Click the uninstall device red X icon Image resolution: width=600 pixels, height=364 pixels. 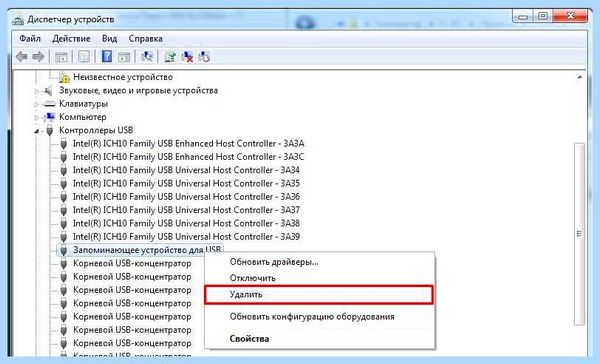coord(187,57)
